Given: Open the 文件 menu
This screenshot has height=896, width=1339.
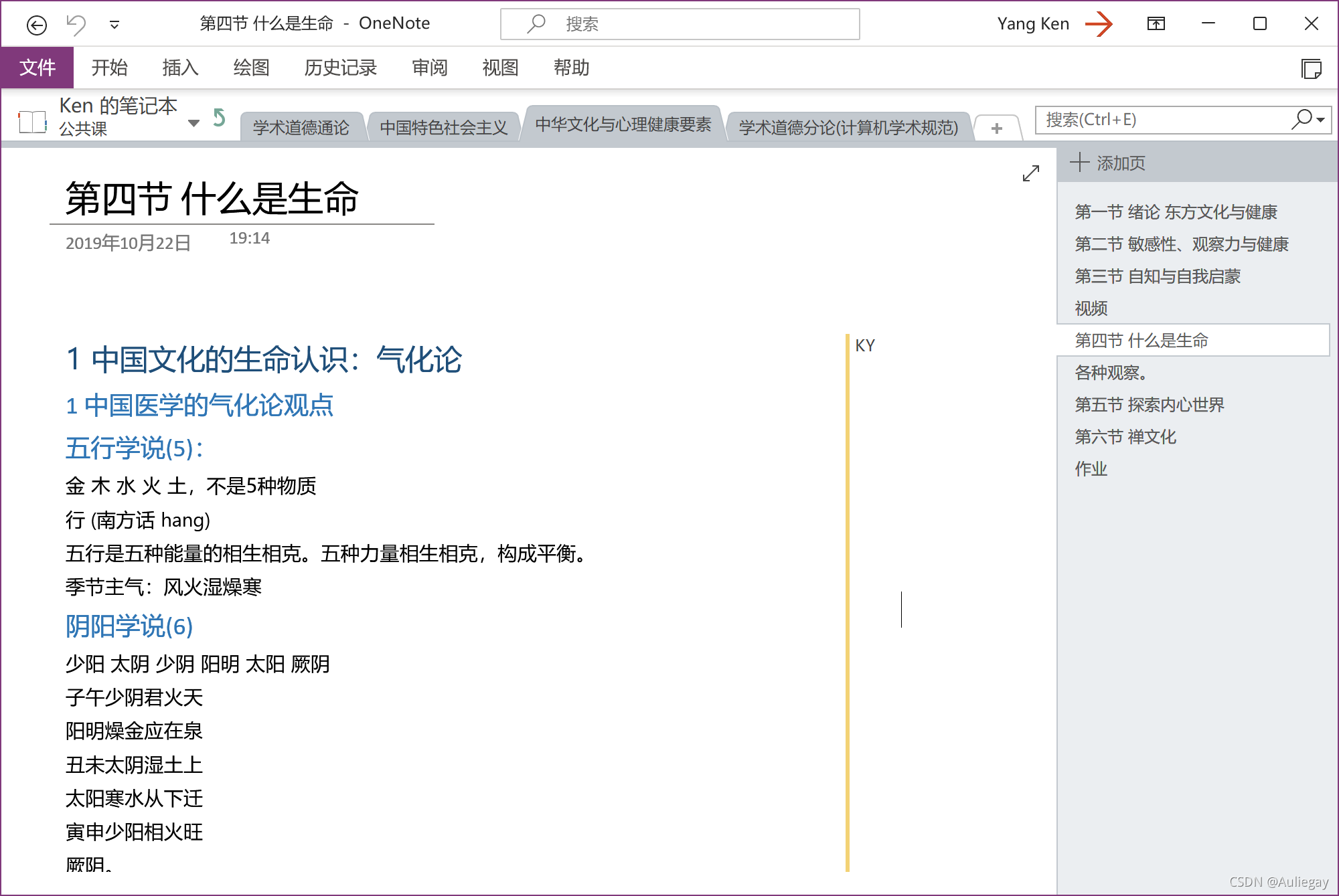Looking at the screenshot, I should pos(37,67).
